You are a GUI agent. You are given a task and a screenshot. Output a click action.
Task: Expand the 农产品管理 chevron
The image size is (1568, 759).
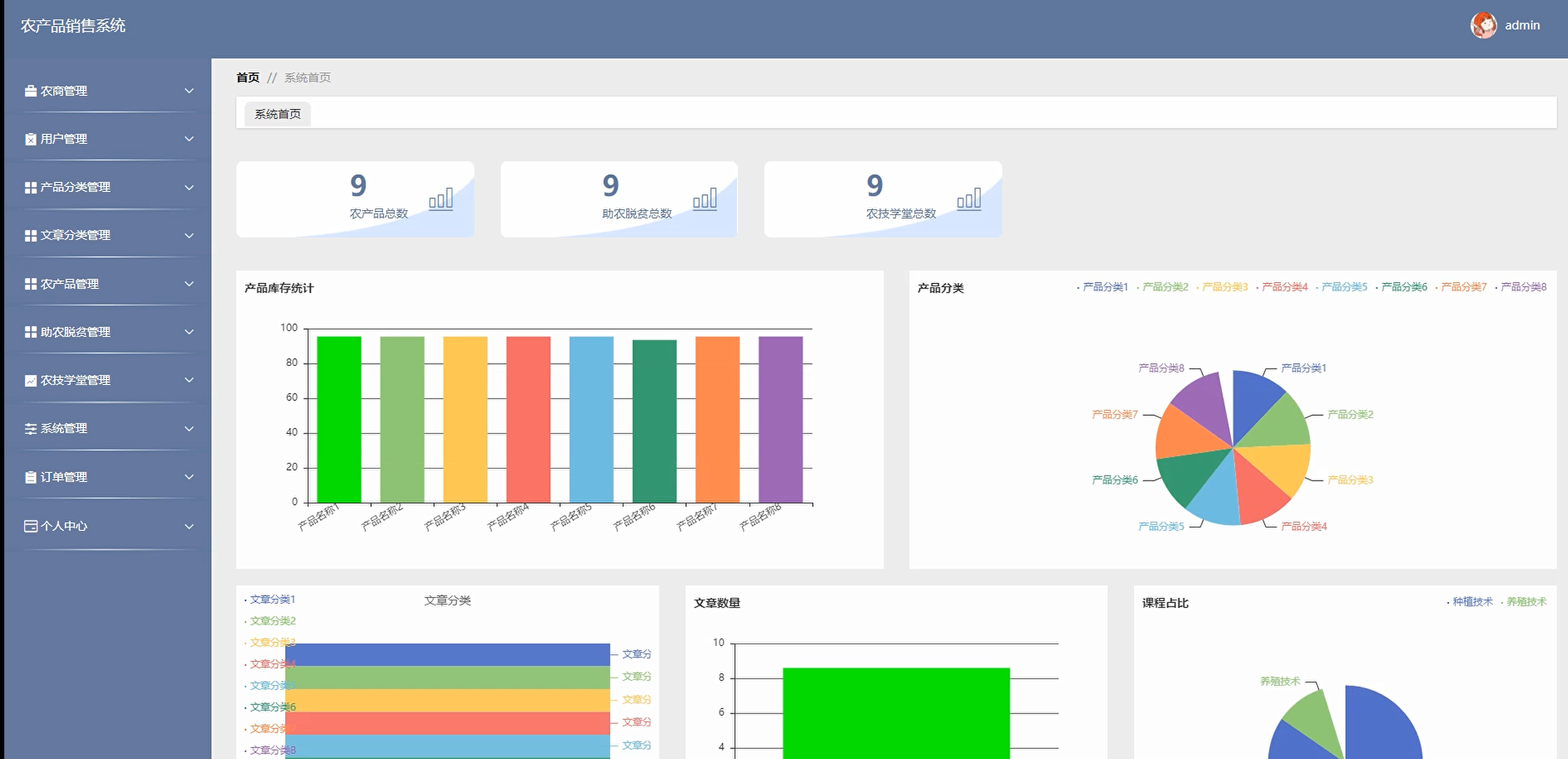[189, 283]
